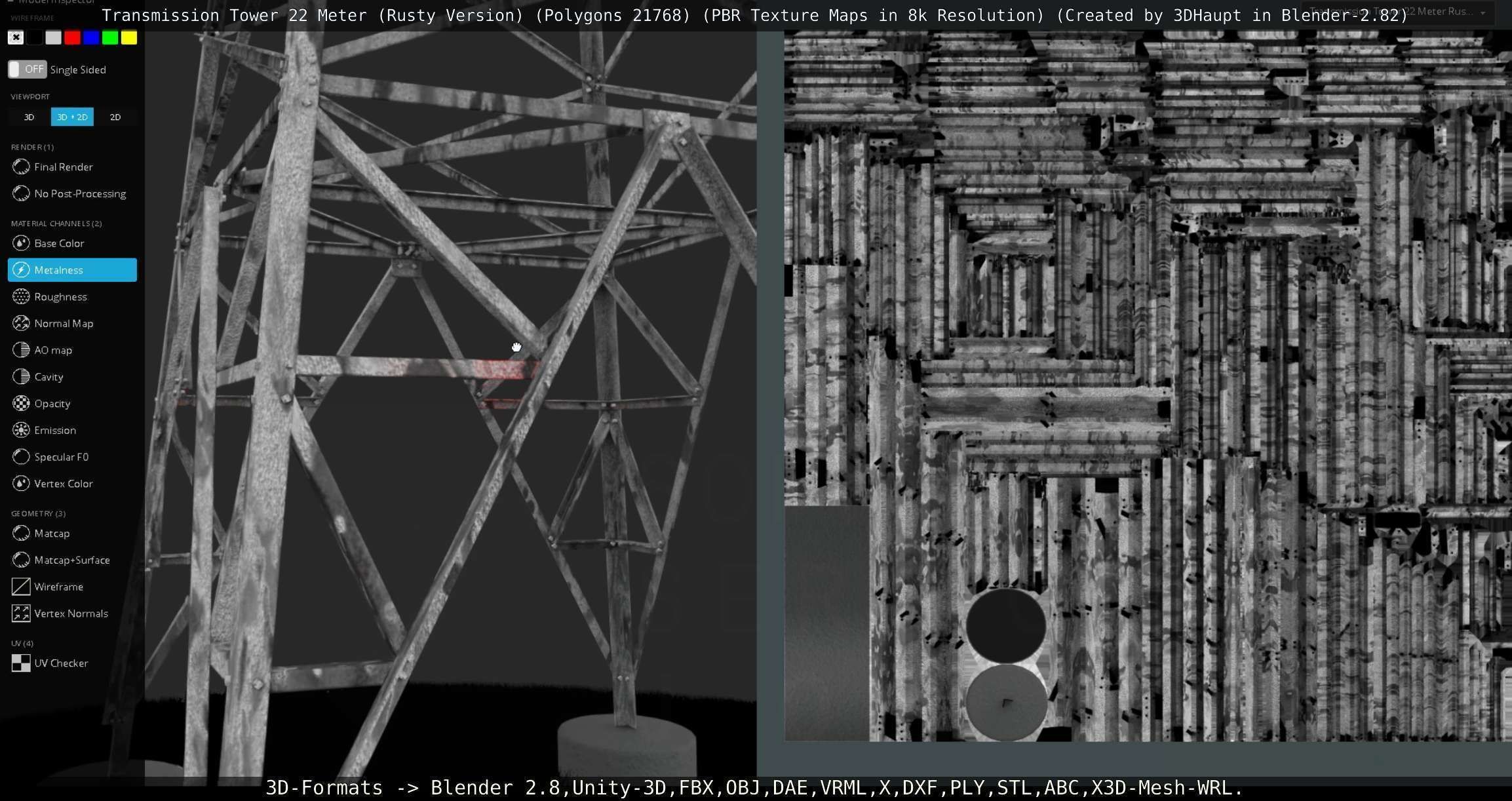Show the Cavity channel

click(72, 377)
